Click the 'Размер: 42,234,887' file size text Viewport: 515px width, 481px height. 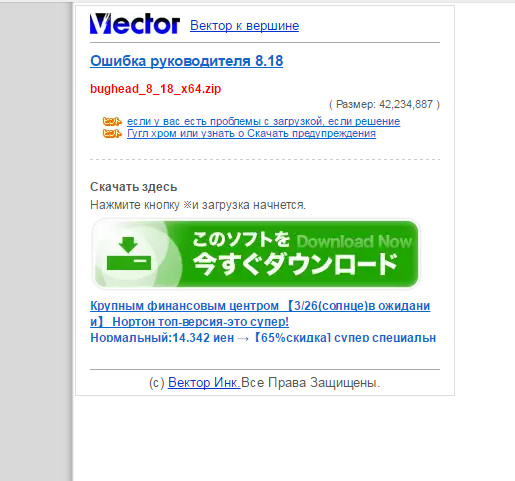384,104
